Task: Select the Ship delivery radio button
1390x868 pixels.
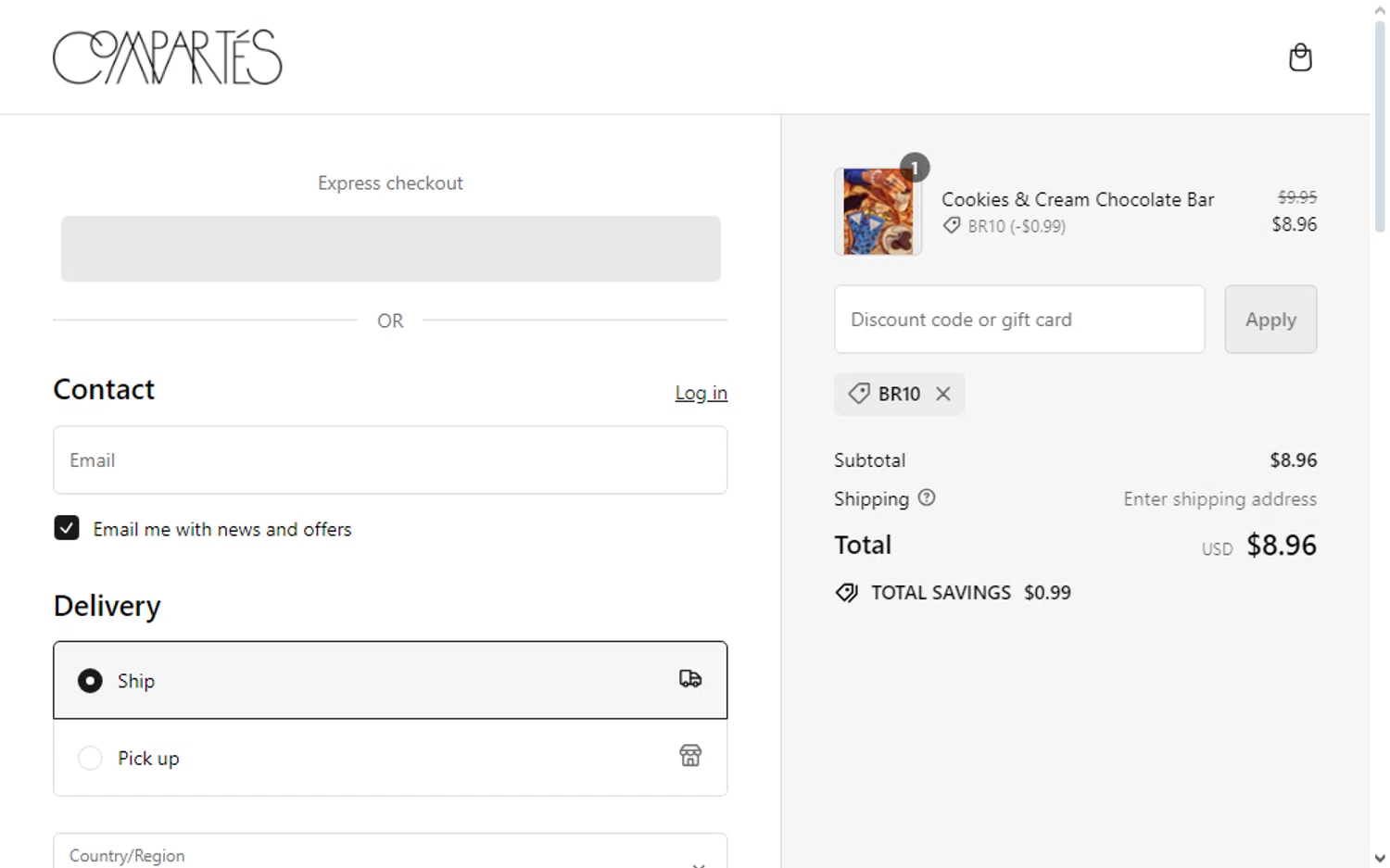Action: [90, 681]
